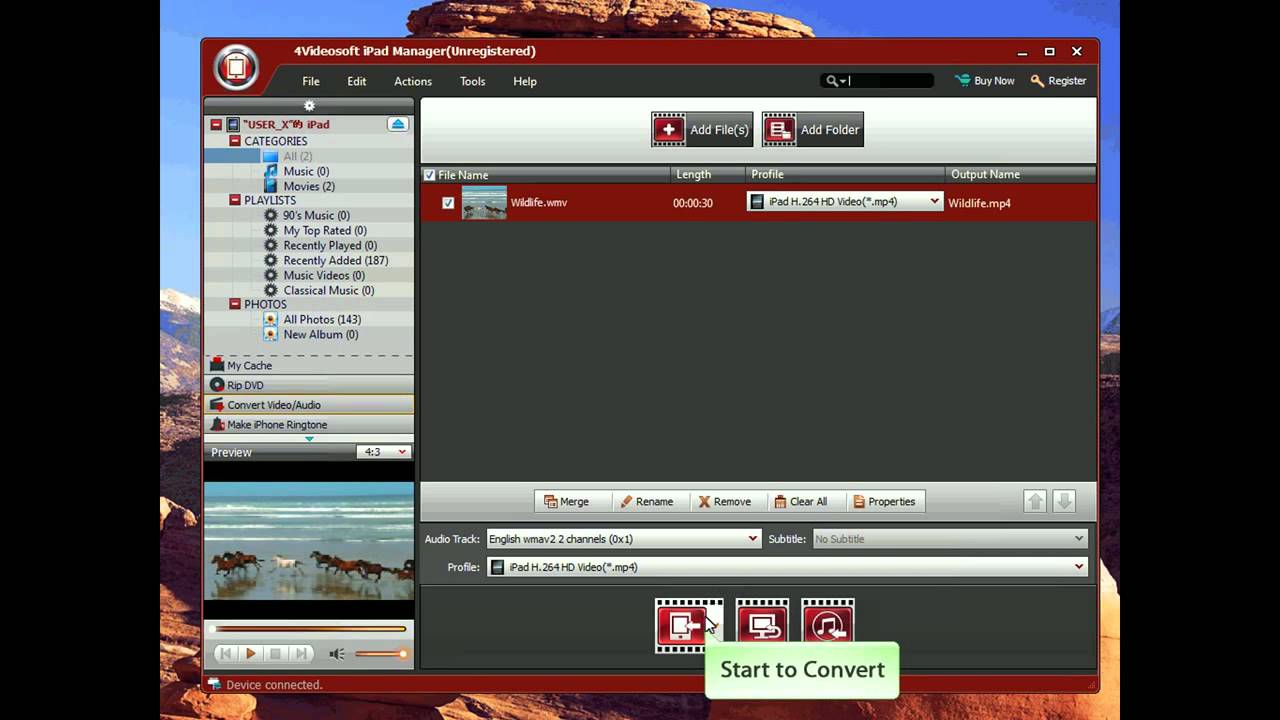Click in the search input field

click(x=890, y=81)
